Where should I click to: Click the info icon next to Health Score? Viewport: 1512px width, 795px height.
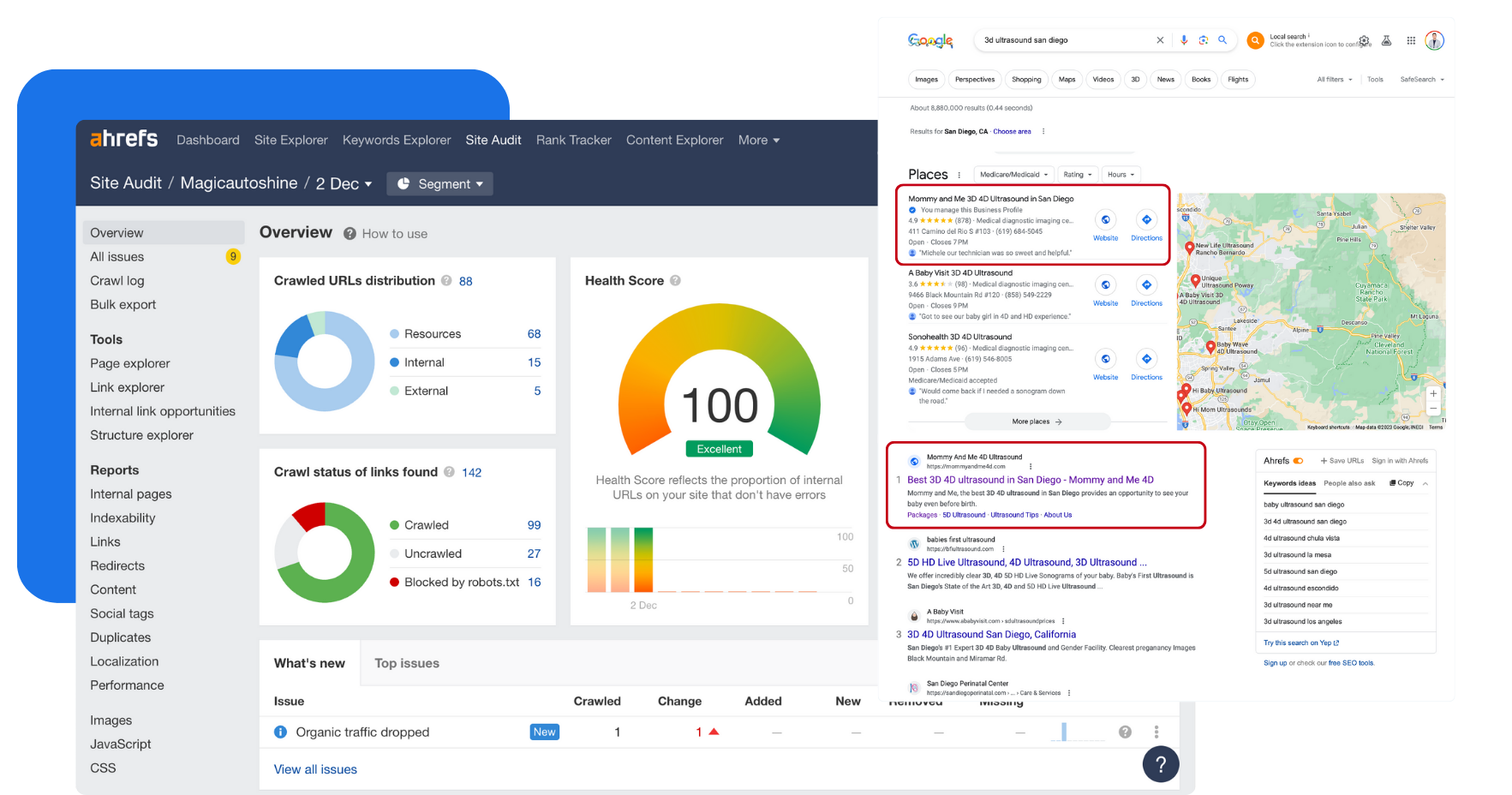(675, 281)
